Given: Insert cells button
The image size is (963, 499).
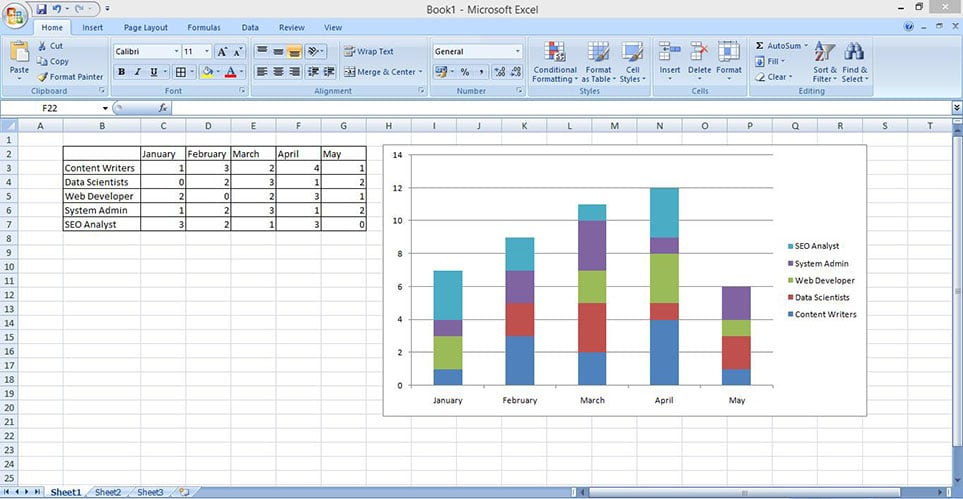Looking at the screenshot, I should (670, 62).
